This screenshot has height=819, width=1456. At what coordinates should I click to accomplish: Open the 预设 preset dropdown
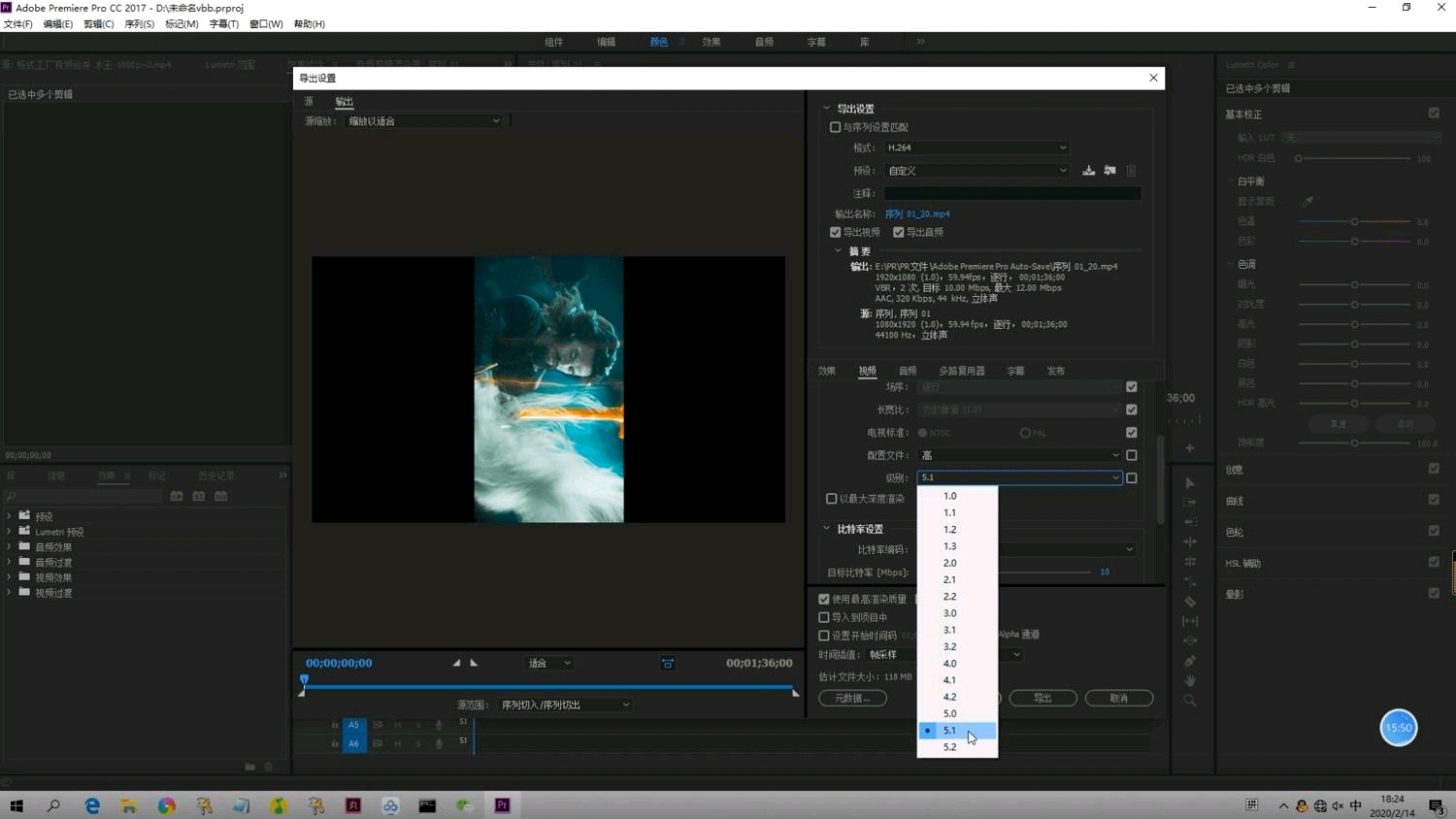976,171
